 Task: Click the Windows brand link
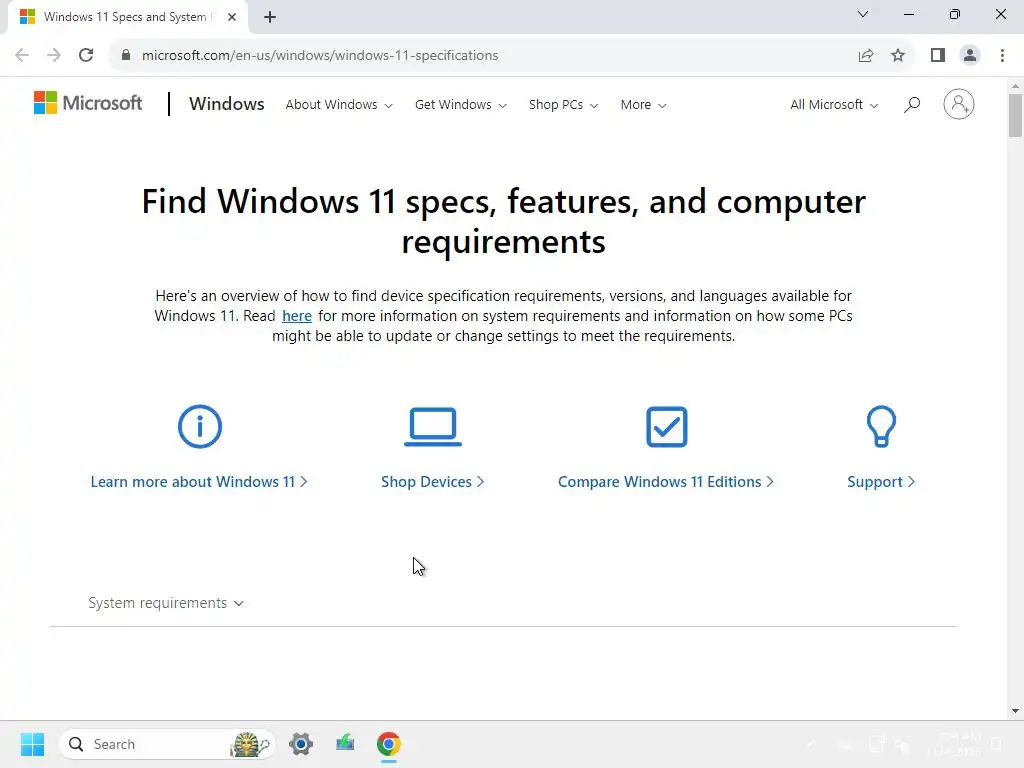pyautogui.click(x=227, y=104)
